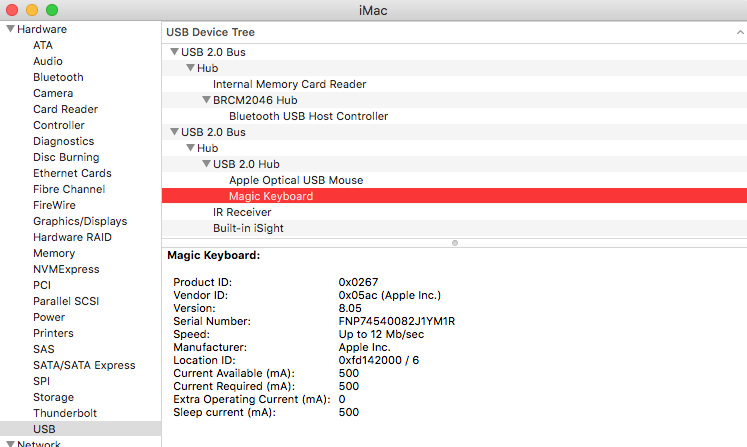The image size is (747, 447).
Task: Open the Bluetooth hardware section
Action: [x=58, y=77]
